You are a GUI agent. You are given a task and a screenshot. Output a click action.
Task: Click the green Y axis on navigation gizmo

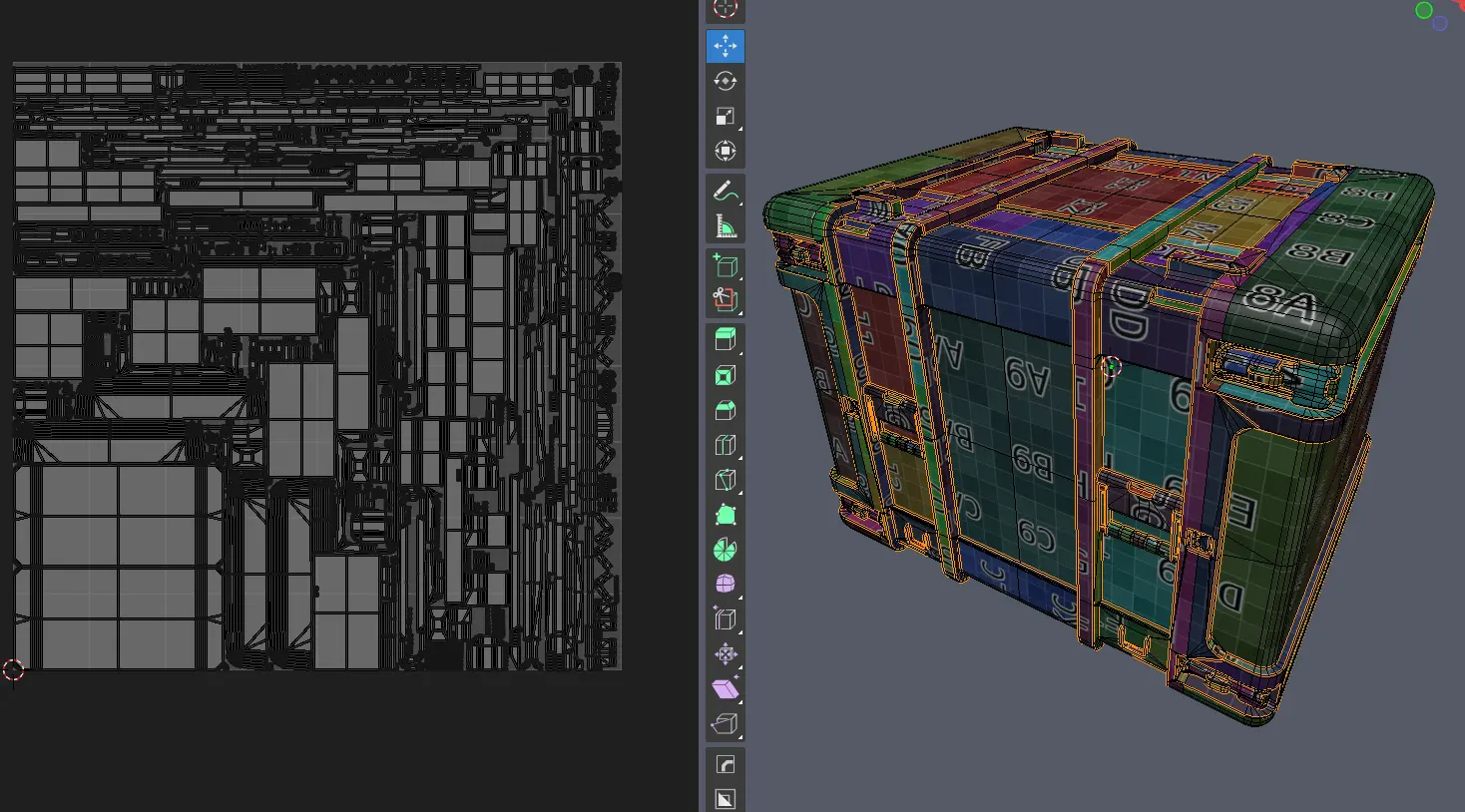1424,10
